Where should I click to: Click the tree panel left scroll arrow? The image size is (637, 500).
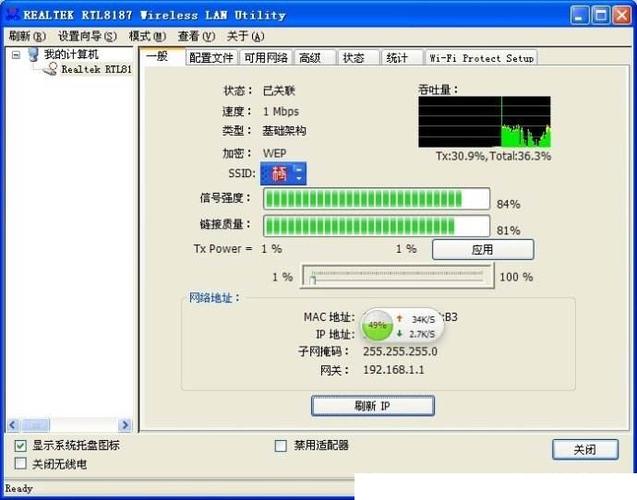[x=13, y=425]
